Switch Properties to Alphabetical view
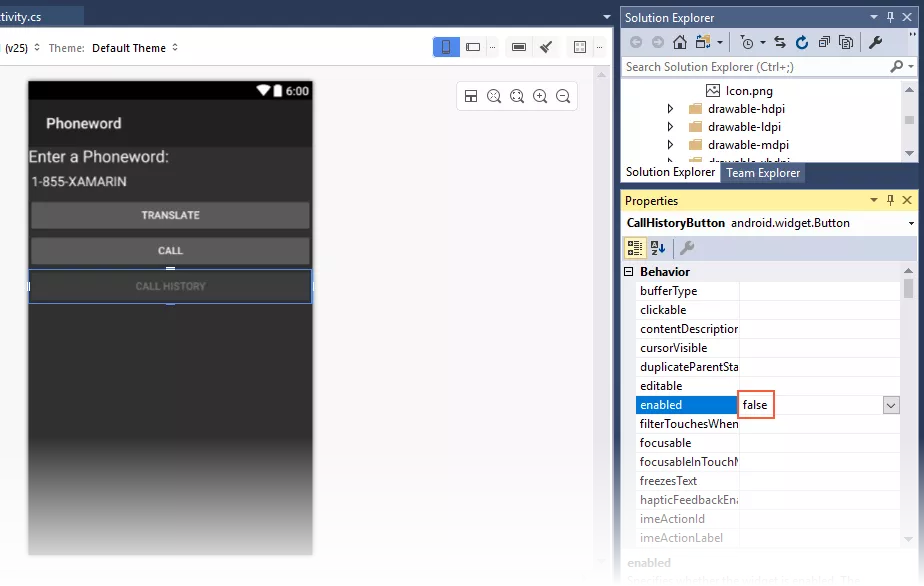924x586 pixels. pyautogui.click(x=658, y=248)
